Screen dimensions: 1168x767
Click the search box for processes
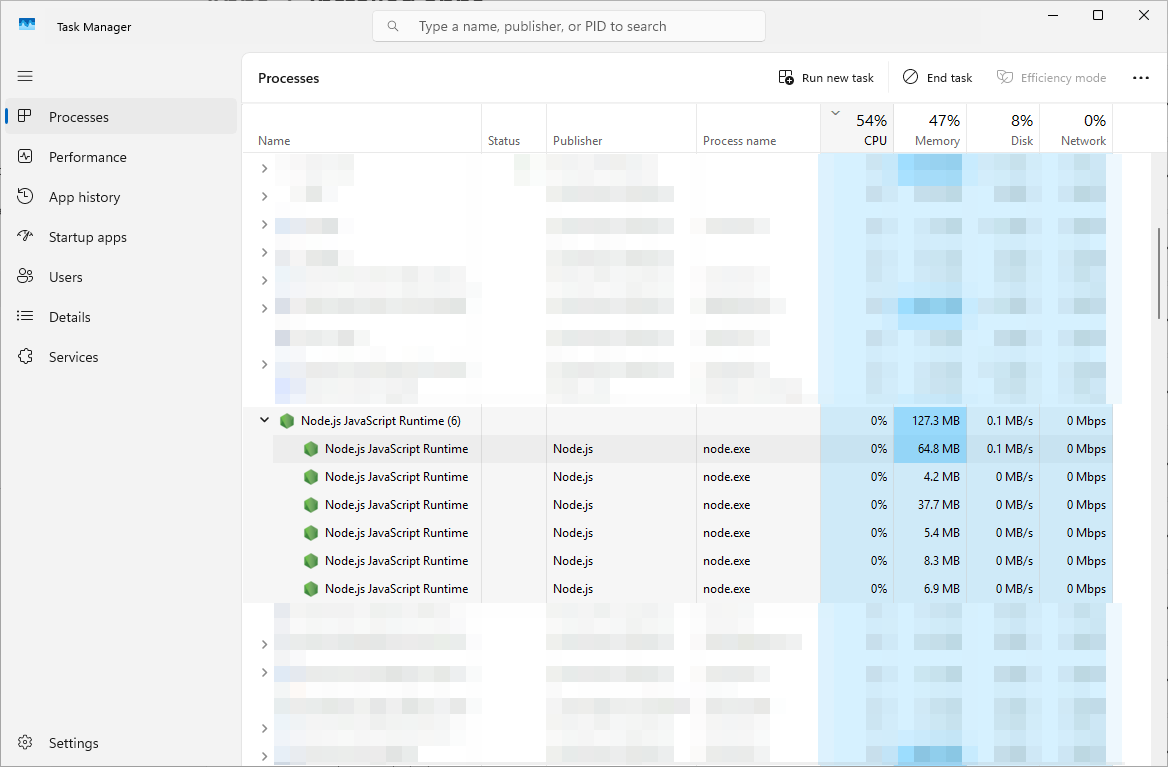coord(568,26)
